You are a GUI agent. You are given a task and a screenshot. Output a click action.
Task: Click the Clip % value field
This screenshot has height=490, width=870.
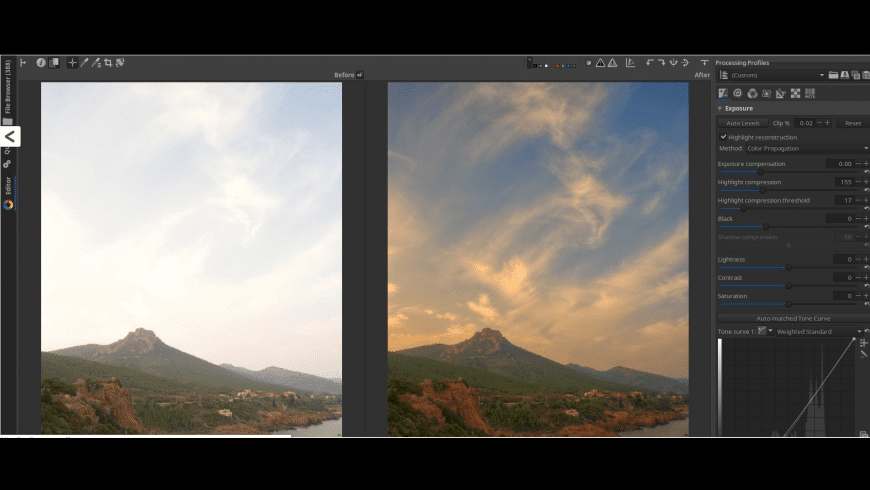tap(805, 123)
